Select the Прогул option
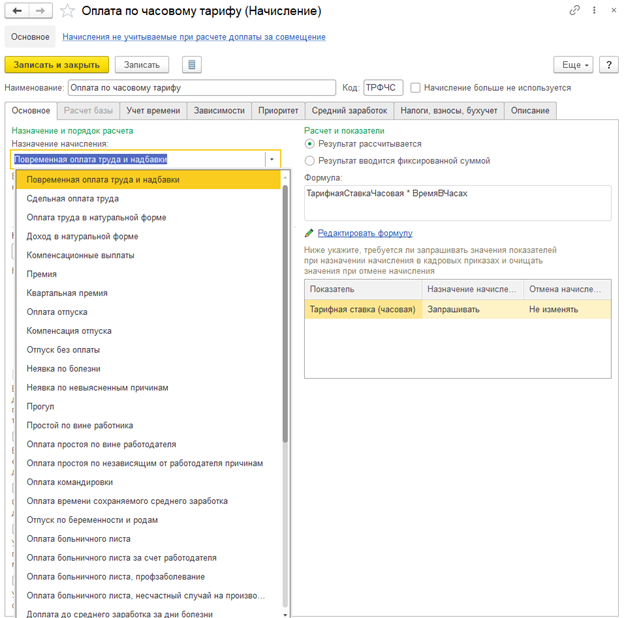The image size is (624, 618). click(148, 407)
